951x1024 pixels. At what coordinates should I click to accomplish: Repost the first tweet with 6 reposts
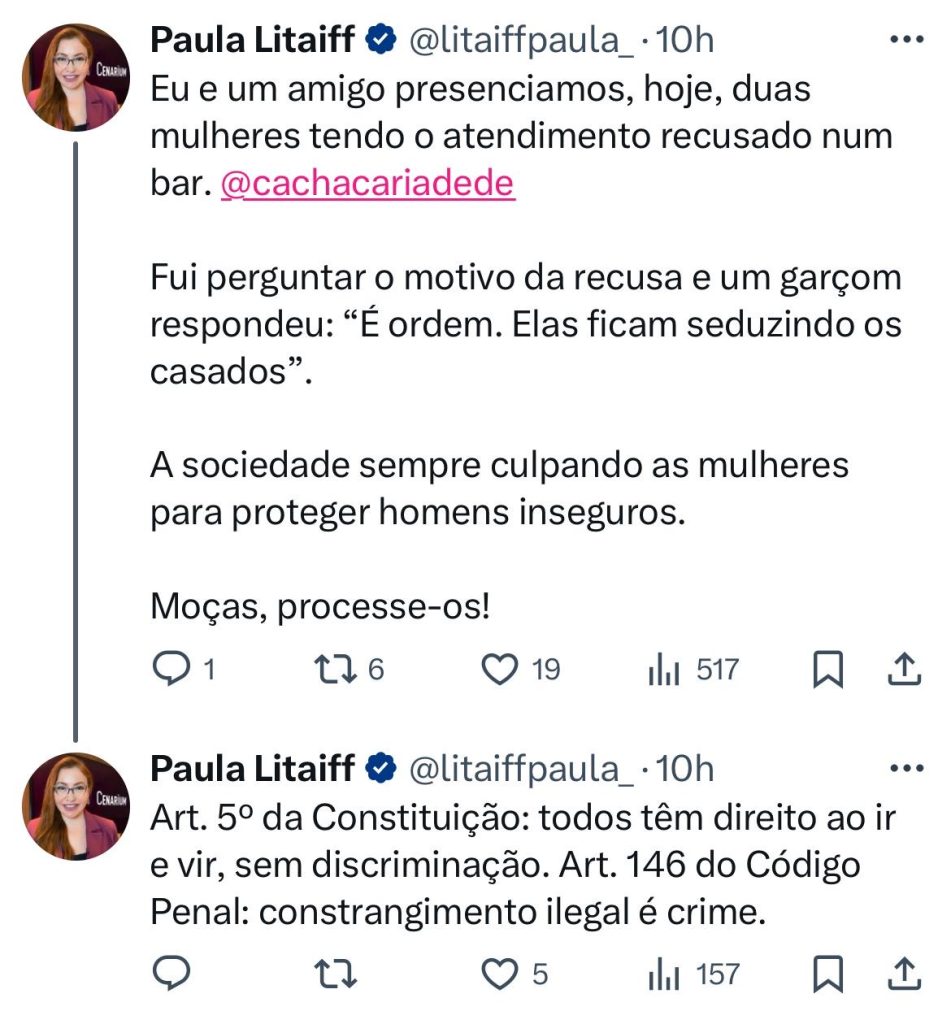click(333, 669)
